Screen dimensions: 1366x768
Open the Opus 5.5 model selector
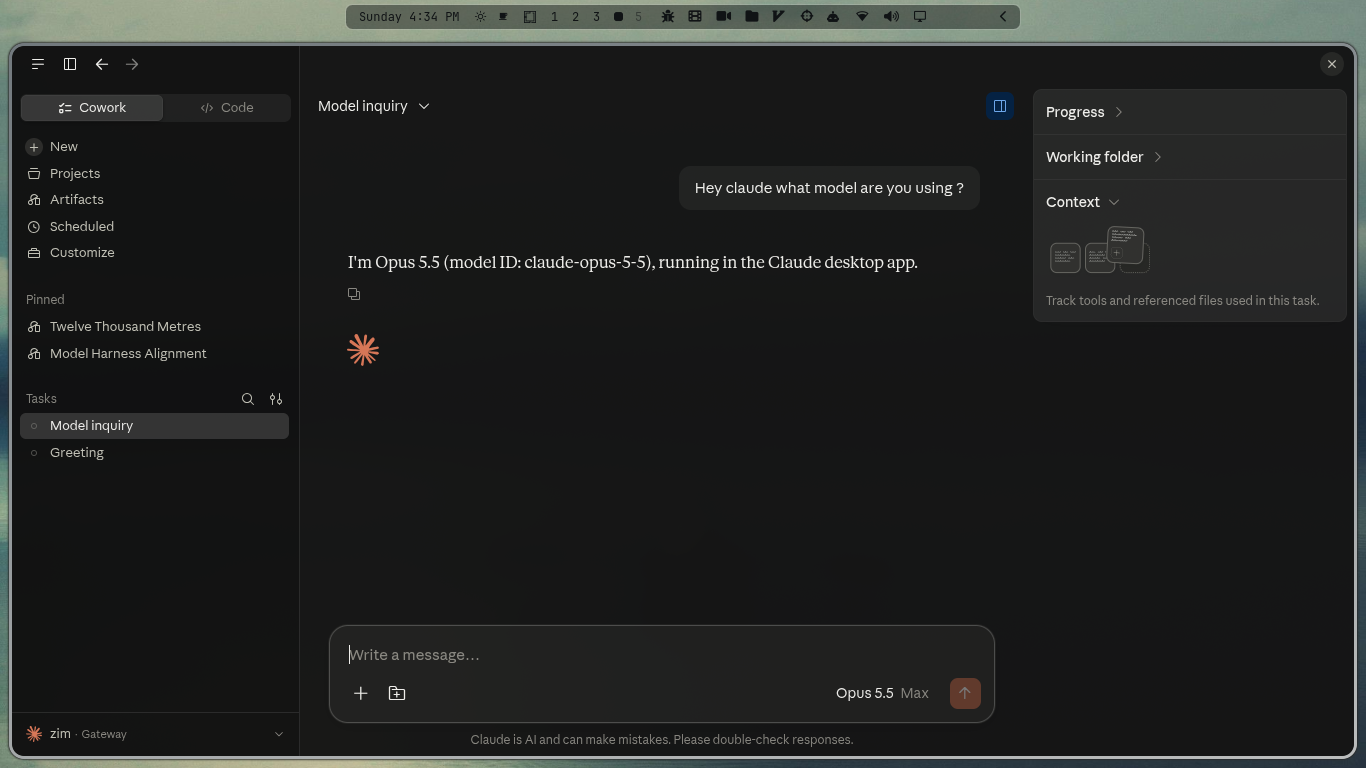(x=882, y=693)
